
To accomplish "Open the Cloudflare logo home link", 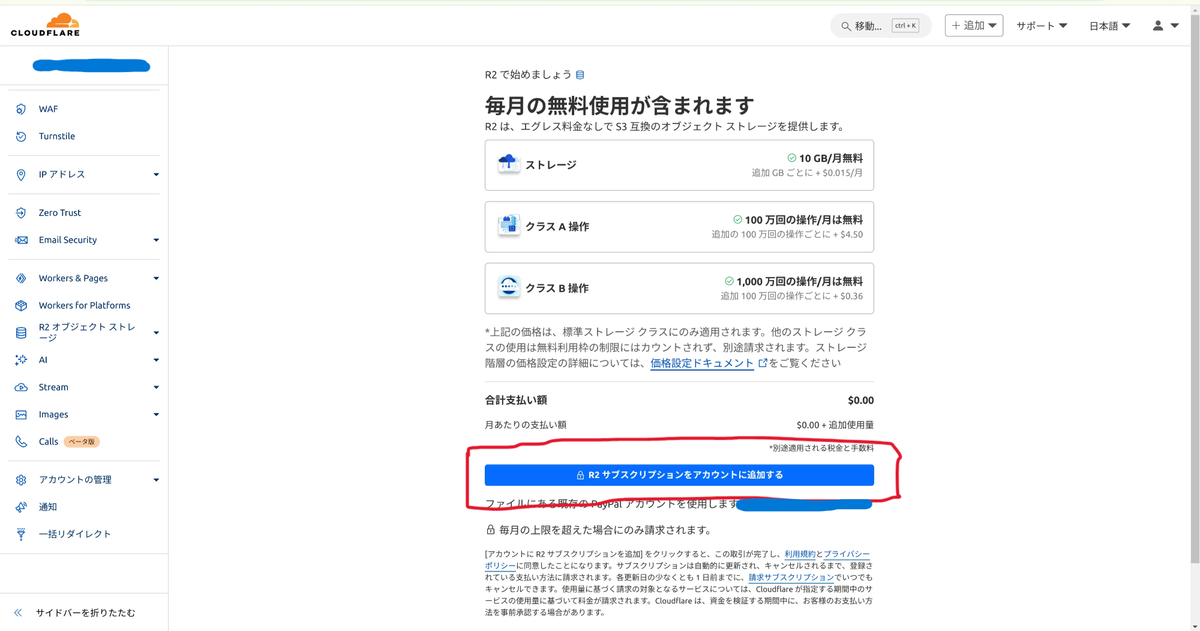I will (x=44, y=25).
